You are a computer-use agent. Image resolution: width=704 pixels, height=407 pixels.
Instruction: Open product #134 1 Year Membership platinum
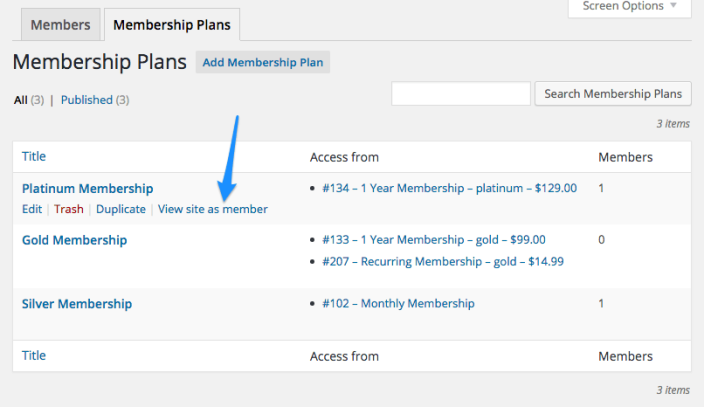(449, 188)
